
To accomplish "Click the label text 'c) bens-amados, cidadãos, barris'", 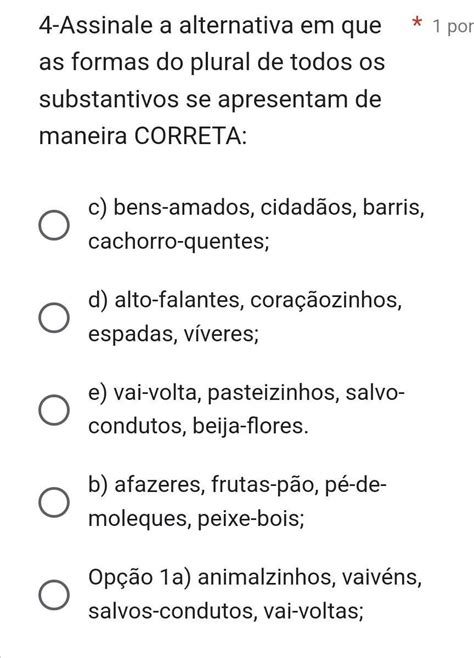I will [256, 207].
